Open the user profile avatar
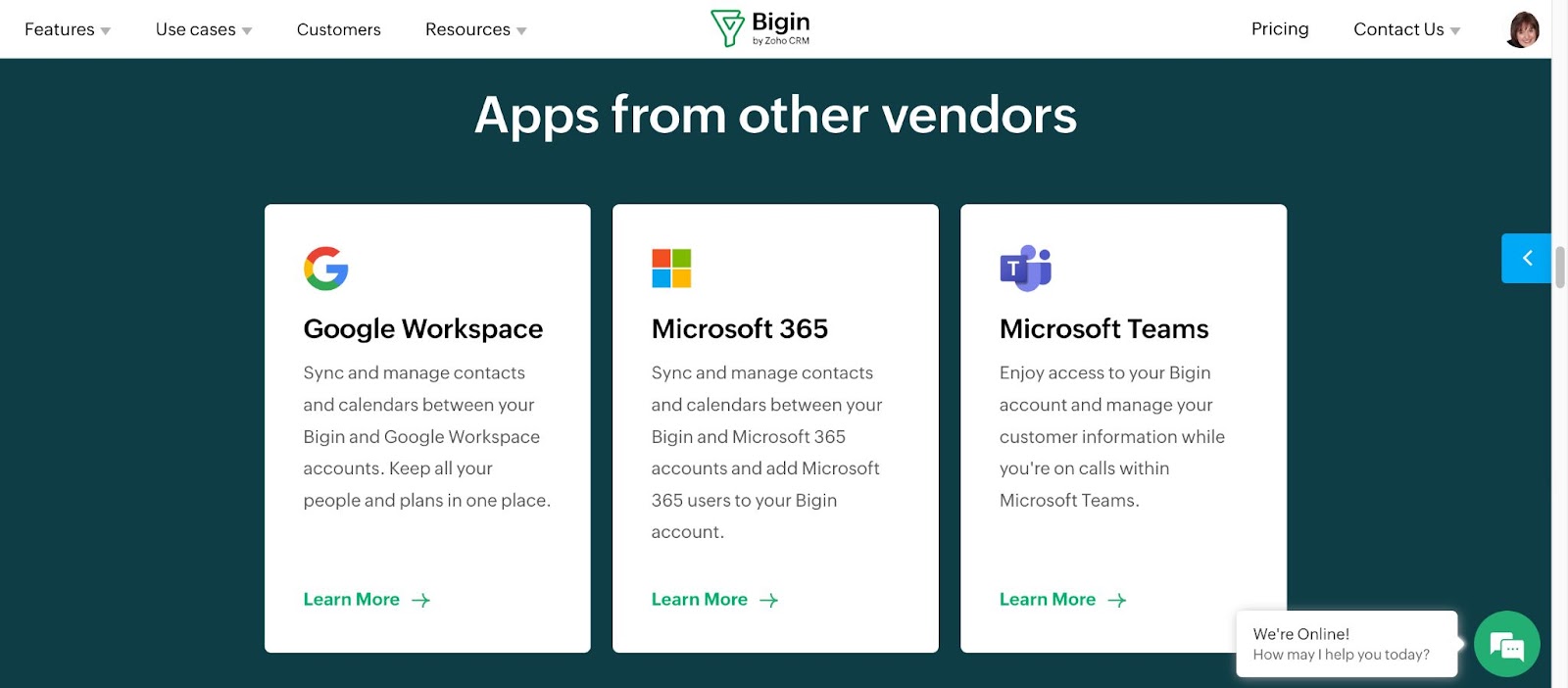This screenshot has height=688, width=1568. click(x=1523, y=29)
